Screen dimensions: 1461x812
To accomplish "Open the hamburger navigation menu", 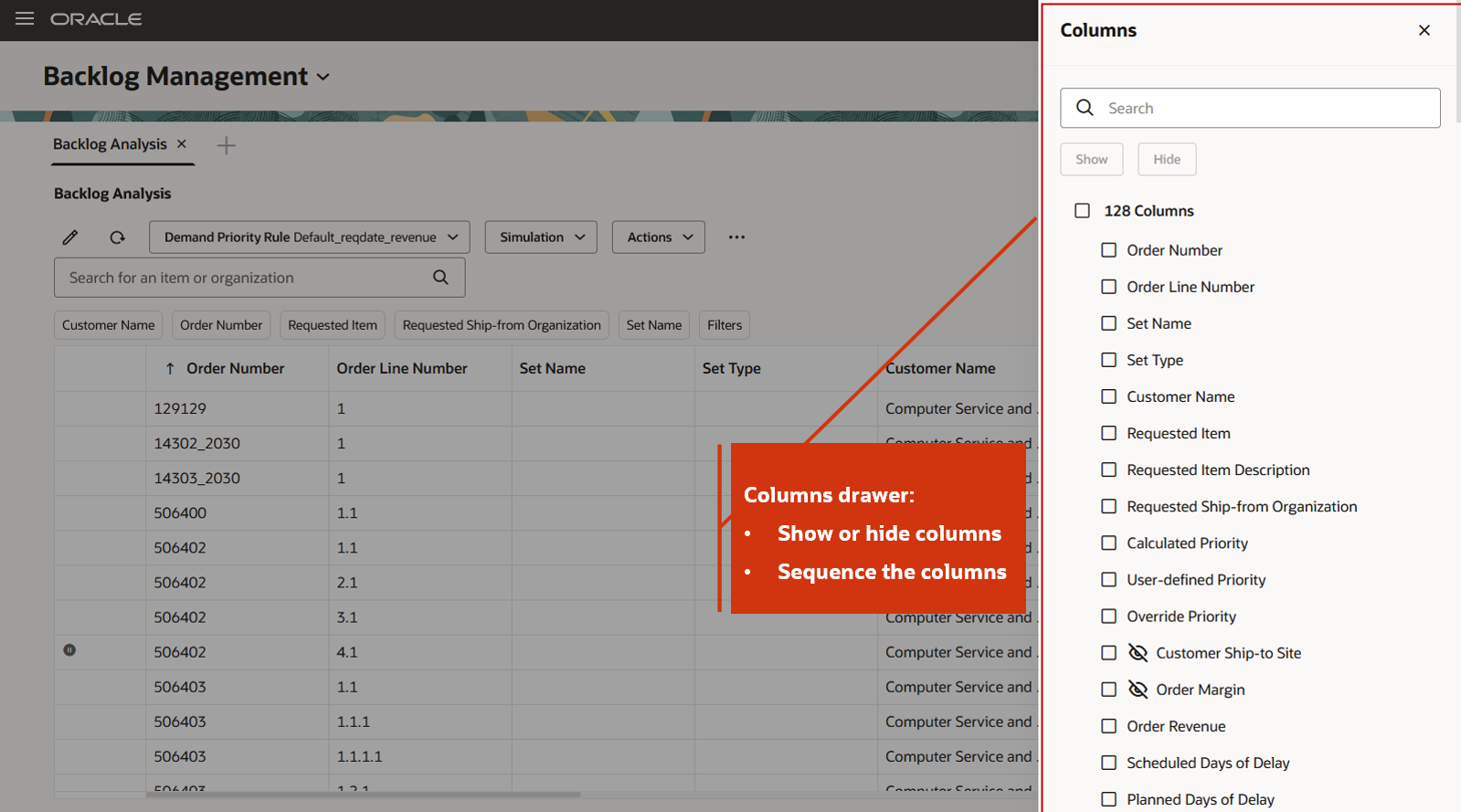I will pos(25,19).
